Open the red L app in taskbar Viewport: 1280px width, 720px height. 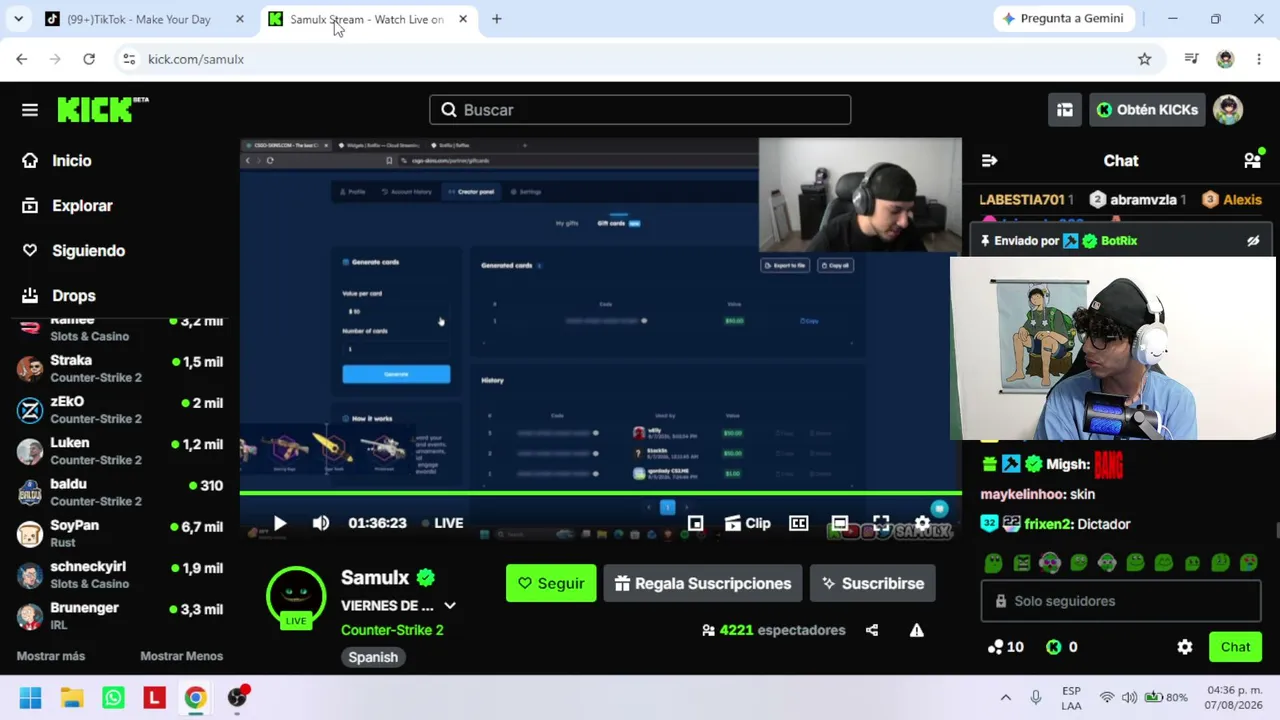154,697
